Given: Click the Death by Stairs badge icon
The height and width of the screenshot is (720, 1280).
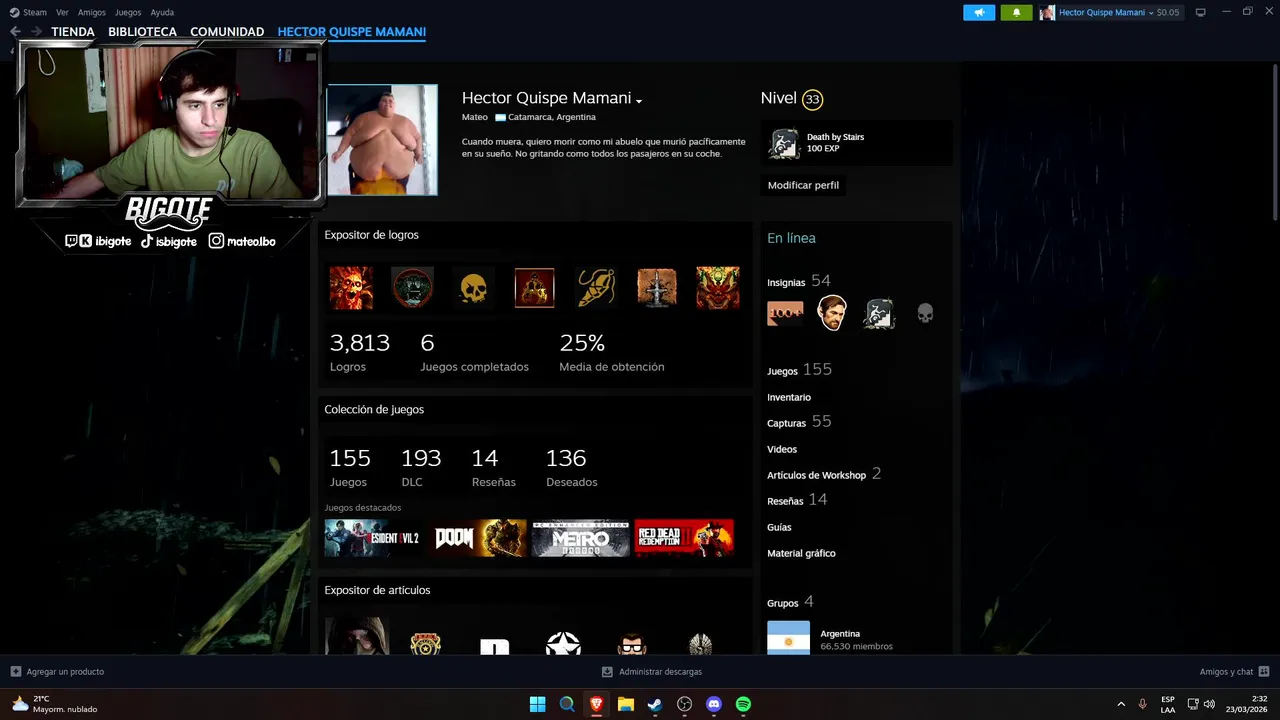Looking at the screenshot, I should click(784, 143).
